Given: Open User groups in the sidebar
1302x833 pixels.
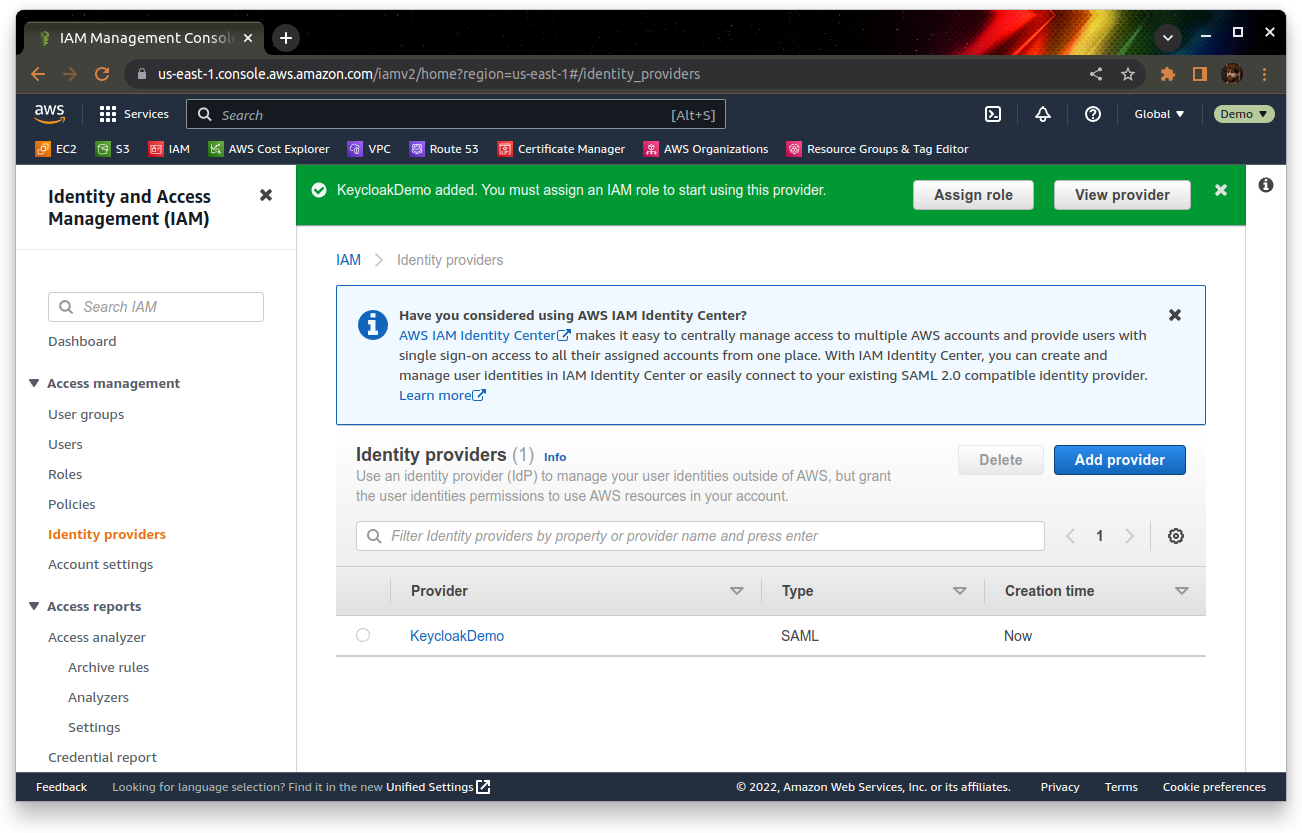Looking at the screenshot, I should tap(86, 414).
